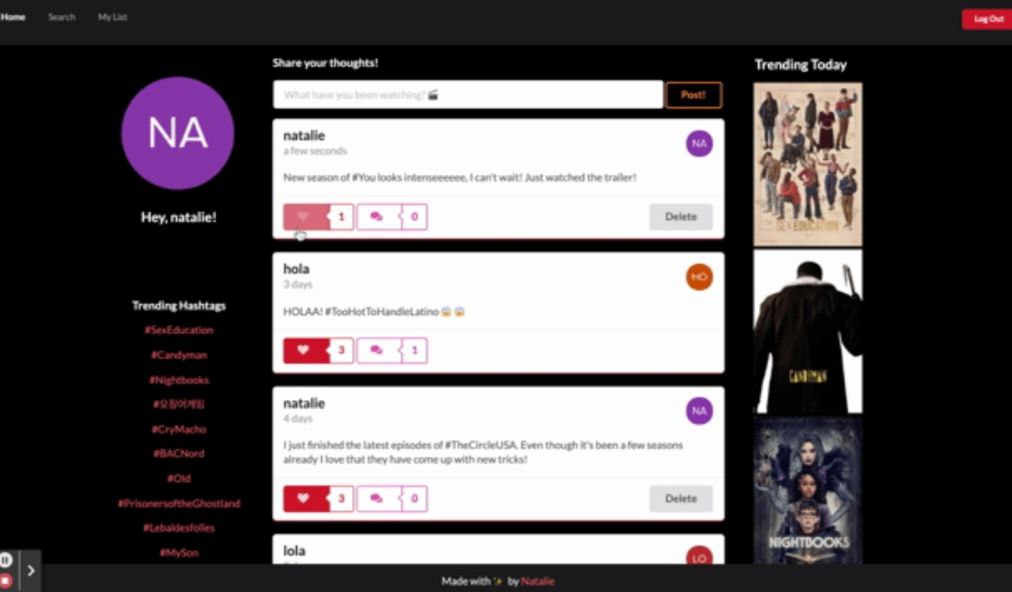Go to the Search tab
The height and width of the screenshot is (592, 1012).
(x=62, y=17)
